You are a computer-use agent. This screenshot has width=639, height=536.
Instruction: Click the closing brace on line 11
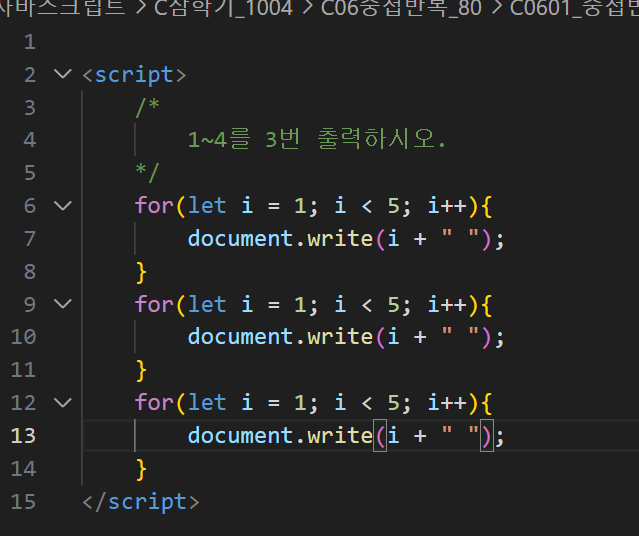tap(141, 371)
